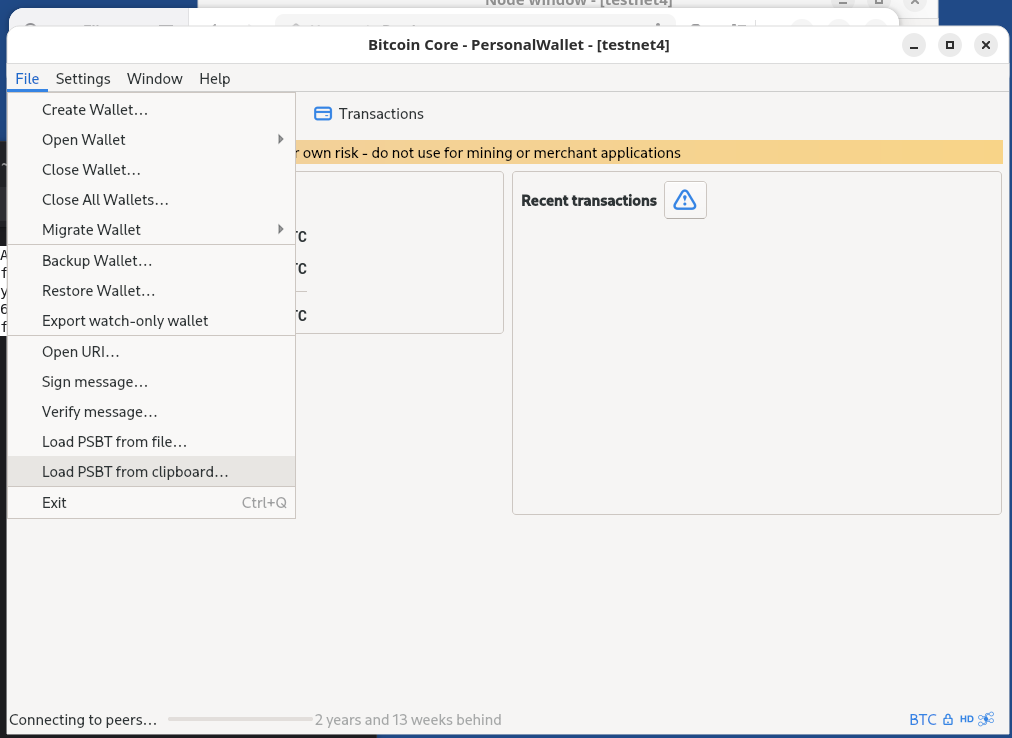Click the HD wallet status icon
1012x738 pixels.
[x=966, y=719]
